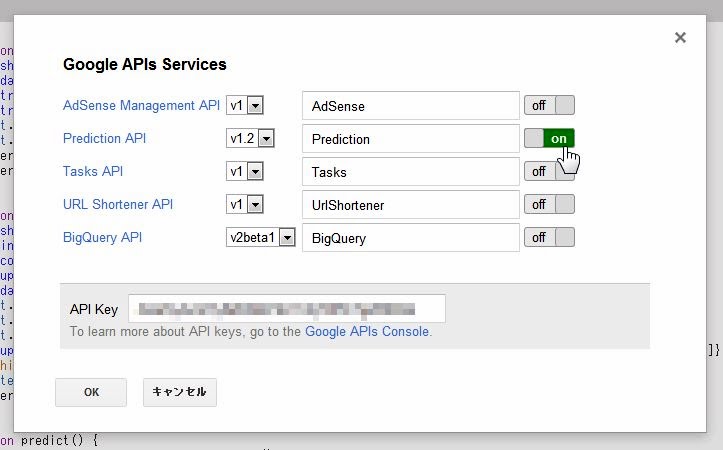
Task: Follow the Tasks API link
Action: click(x=93, y=171)
